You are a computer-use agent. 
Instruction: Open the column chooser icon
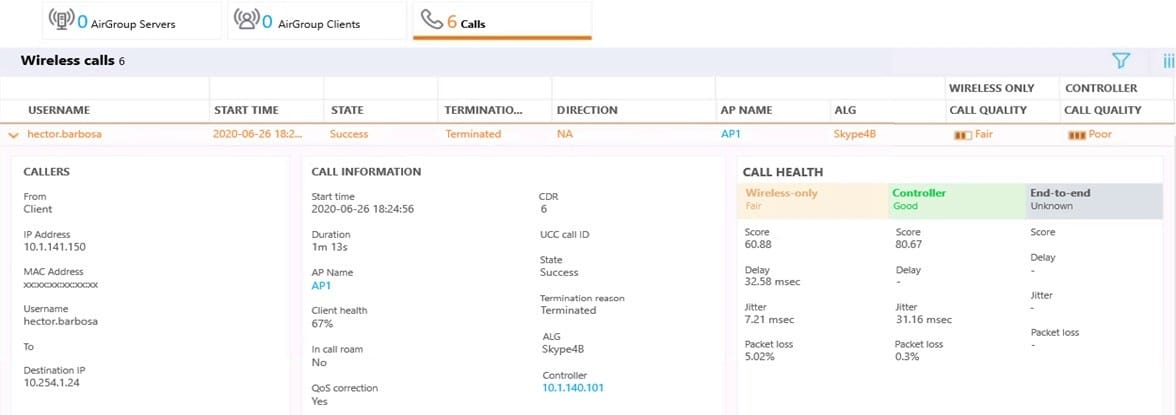click(x=1168, y=61)
